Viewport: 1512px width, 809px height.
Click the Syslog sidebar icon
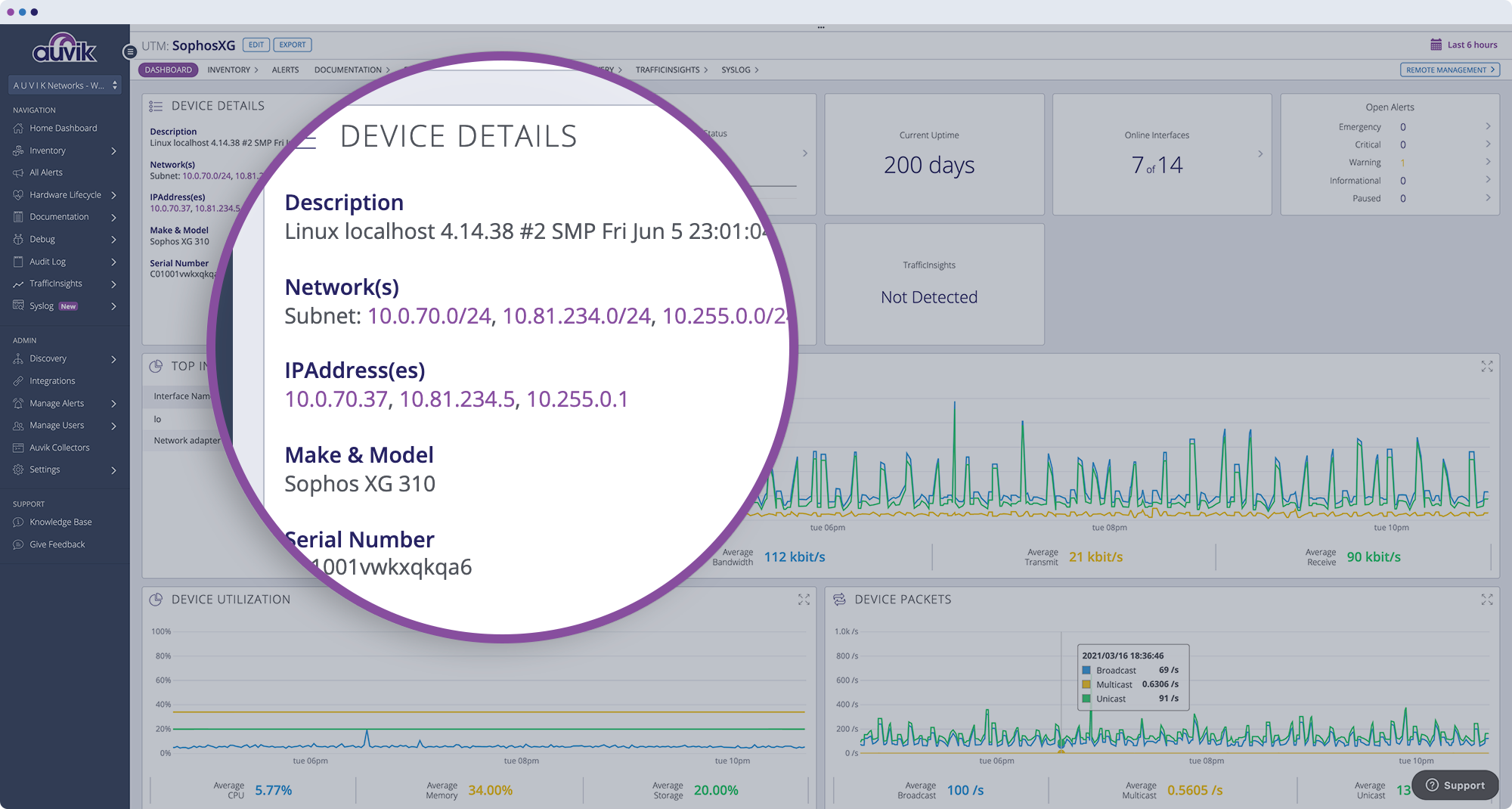coord(19,305)
